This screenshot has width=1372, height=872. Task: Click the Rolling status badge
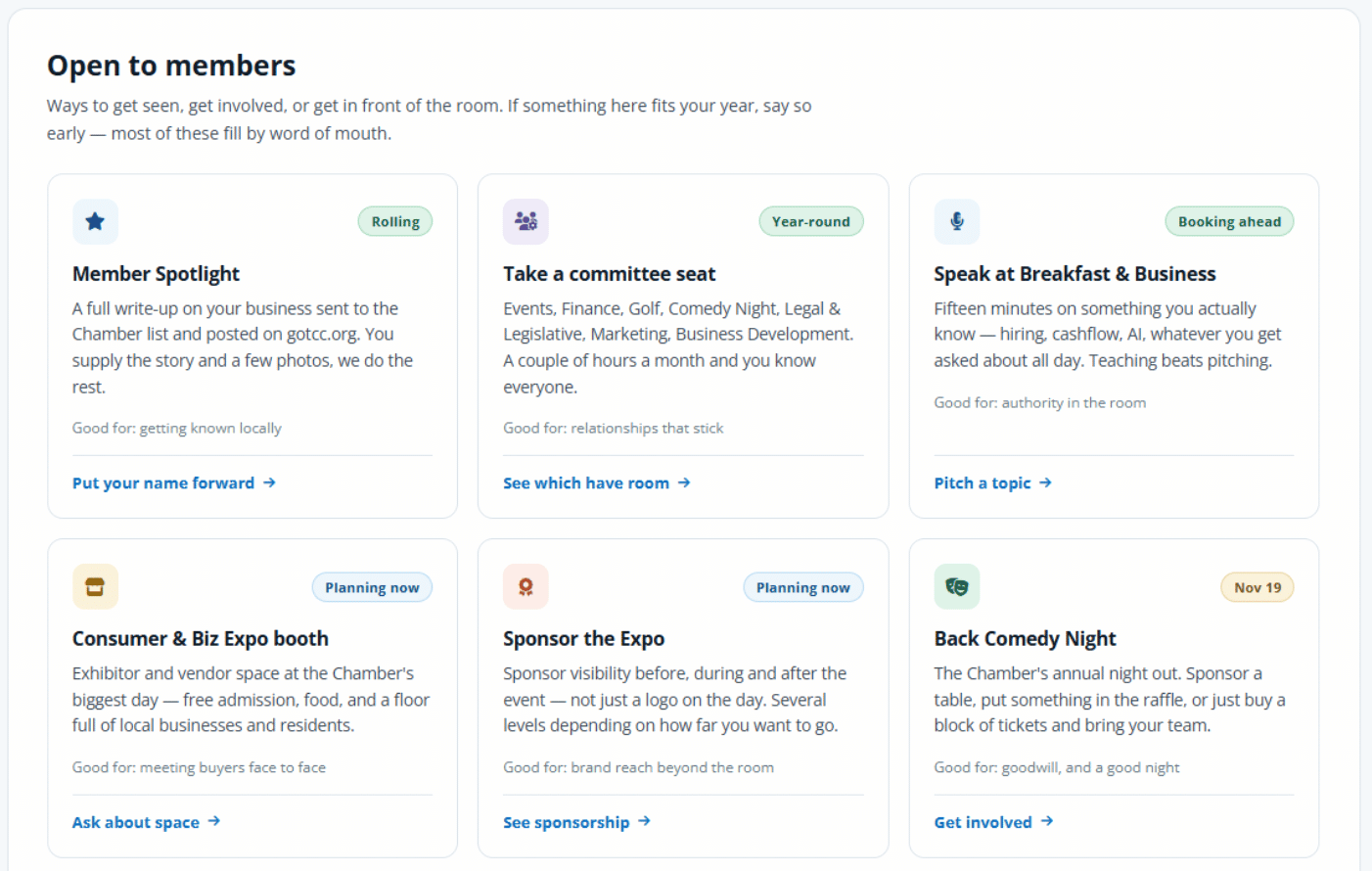(x=395, y=221)
